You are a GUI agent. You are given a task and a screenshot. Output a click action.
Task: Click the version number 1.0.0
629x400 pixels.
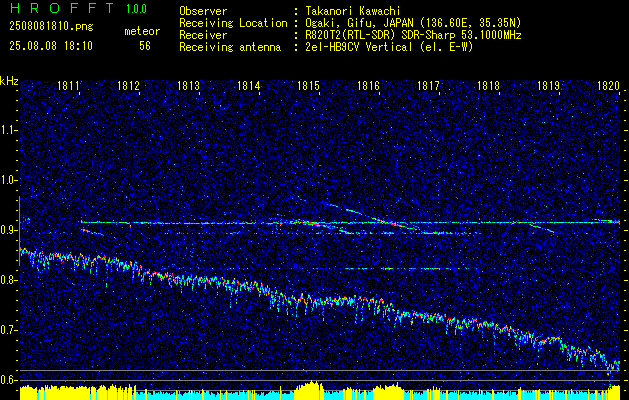coord(136,9)
